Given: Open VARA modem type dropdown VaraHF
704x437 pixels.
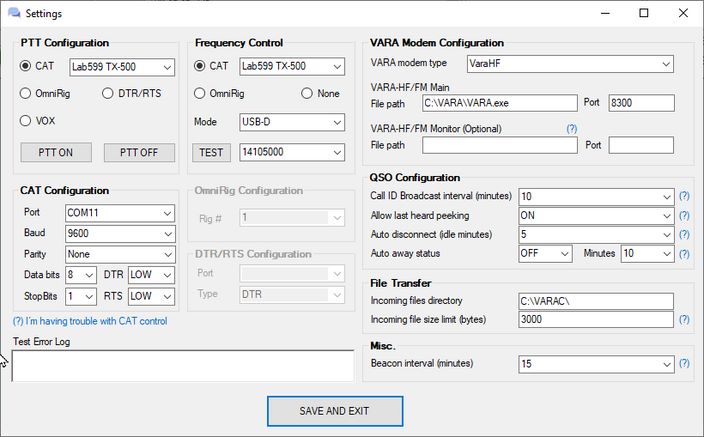Looking at the screenshot, I should 570,64.
